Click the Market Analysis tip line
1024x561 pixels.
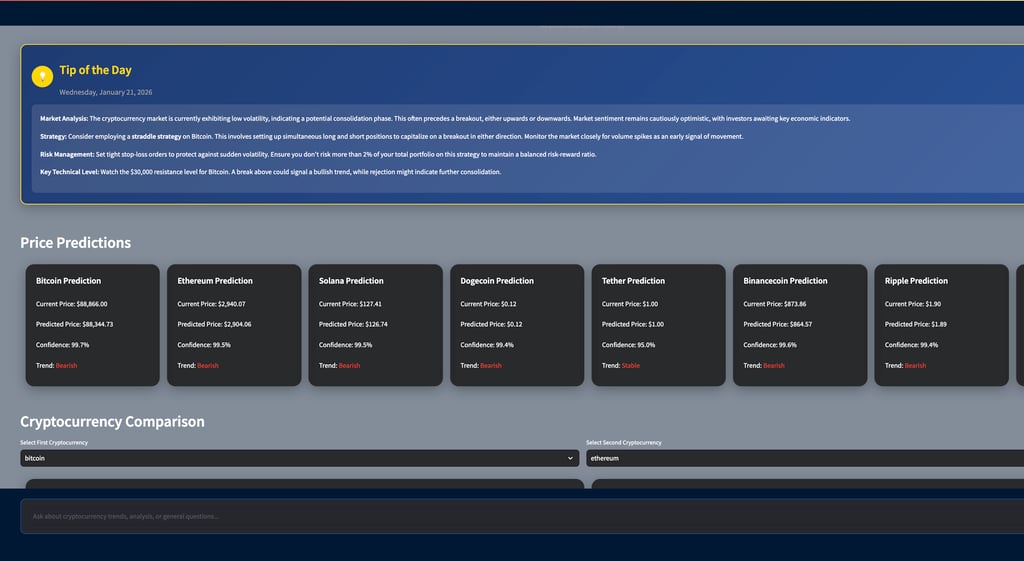point(445,119)
